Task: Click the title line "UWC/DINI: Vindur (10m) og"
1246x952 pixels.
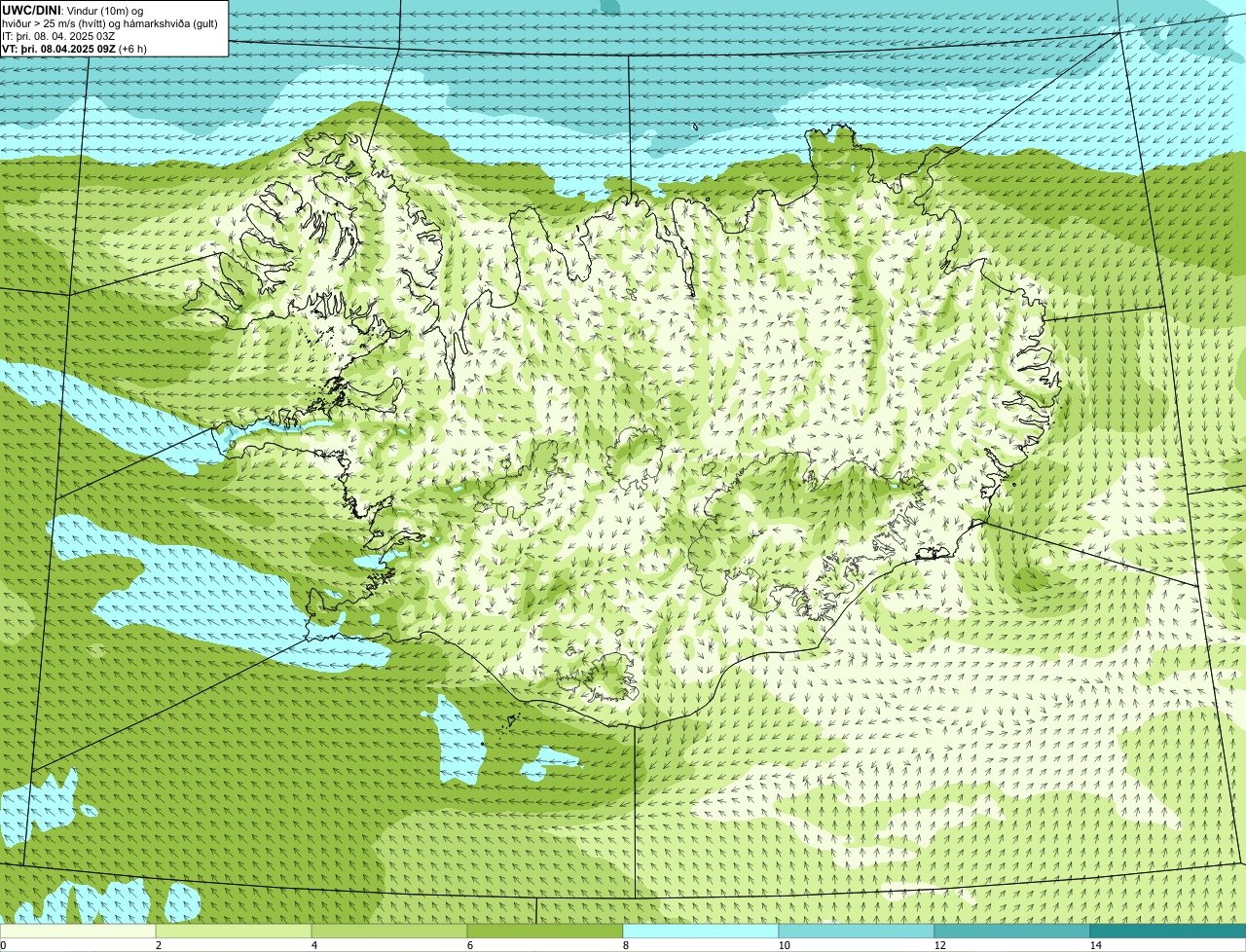Action: tap(73, 10)
